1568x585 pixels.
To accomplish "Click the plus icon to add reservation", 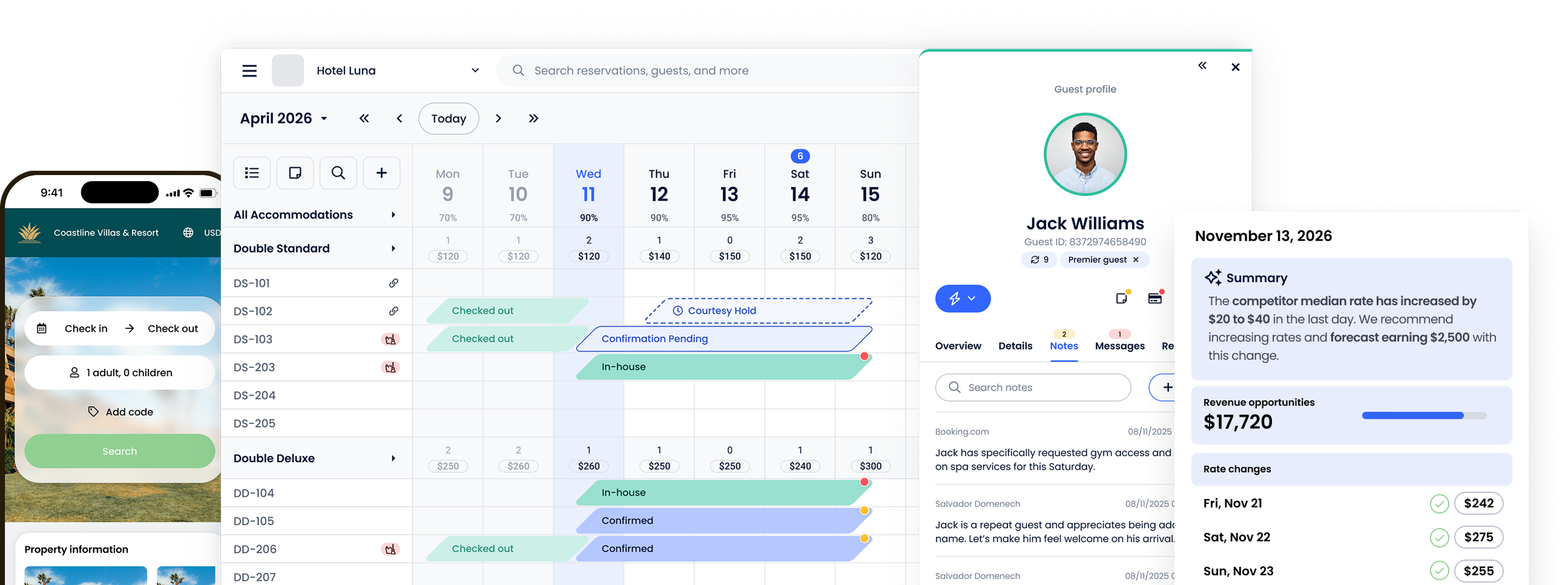I will click(x=381, y=173).
